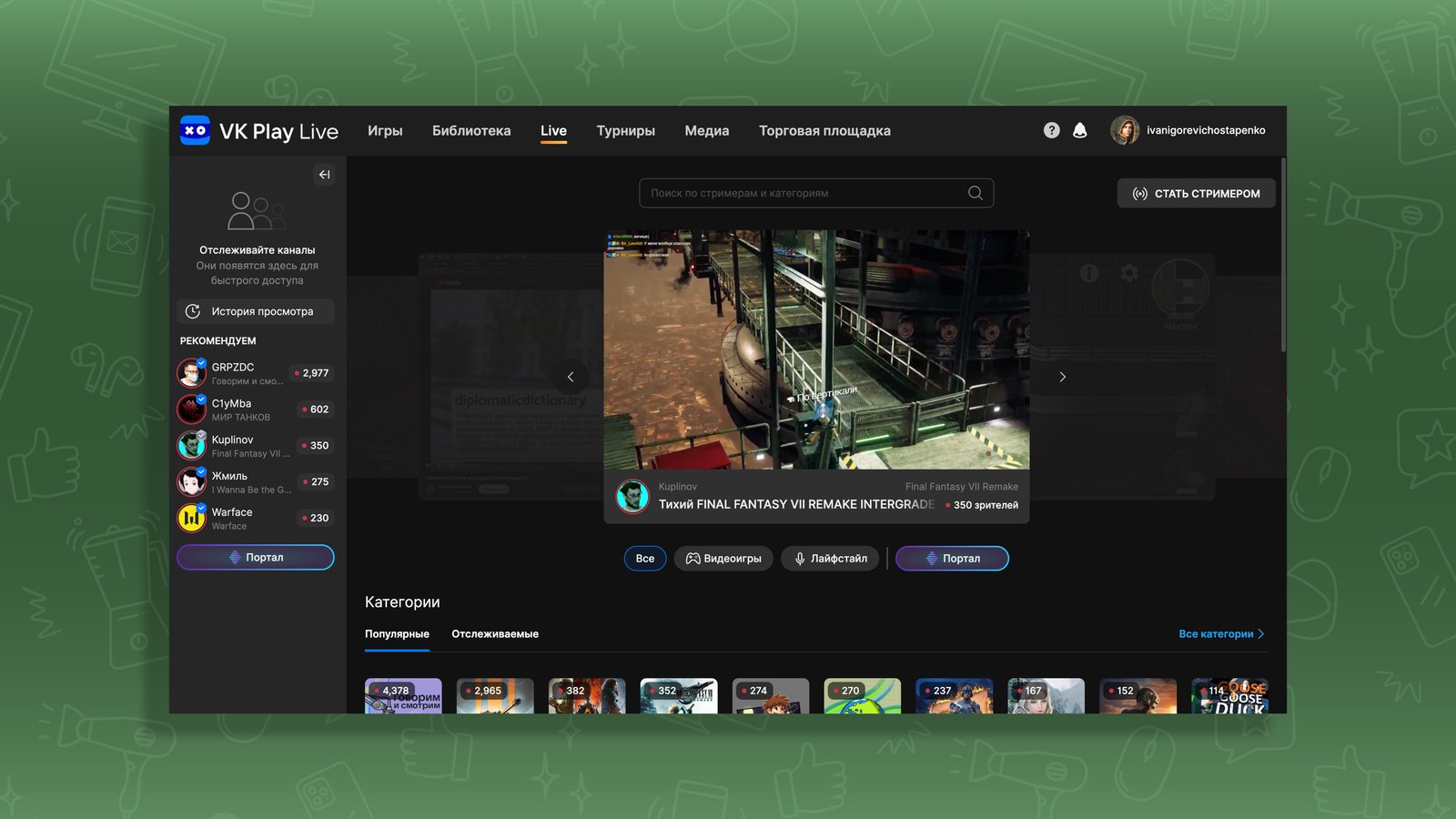Click the VK Play logo icon
The image size is (1456, 819).
click(195, 130)
